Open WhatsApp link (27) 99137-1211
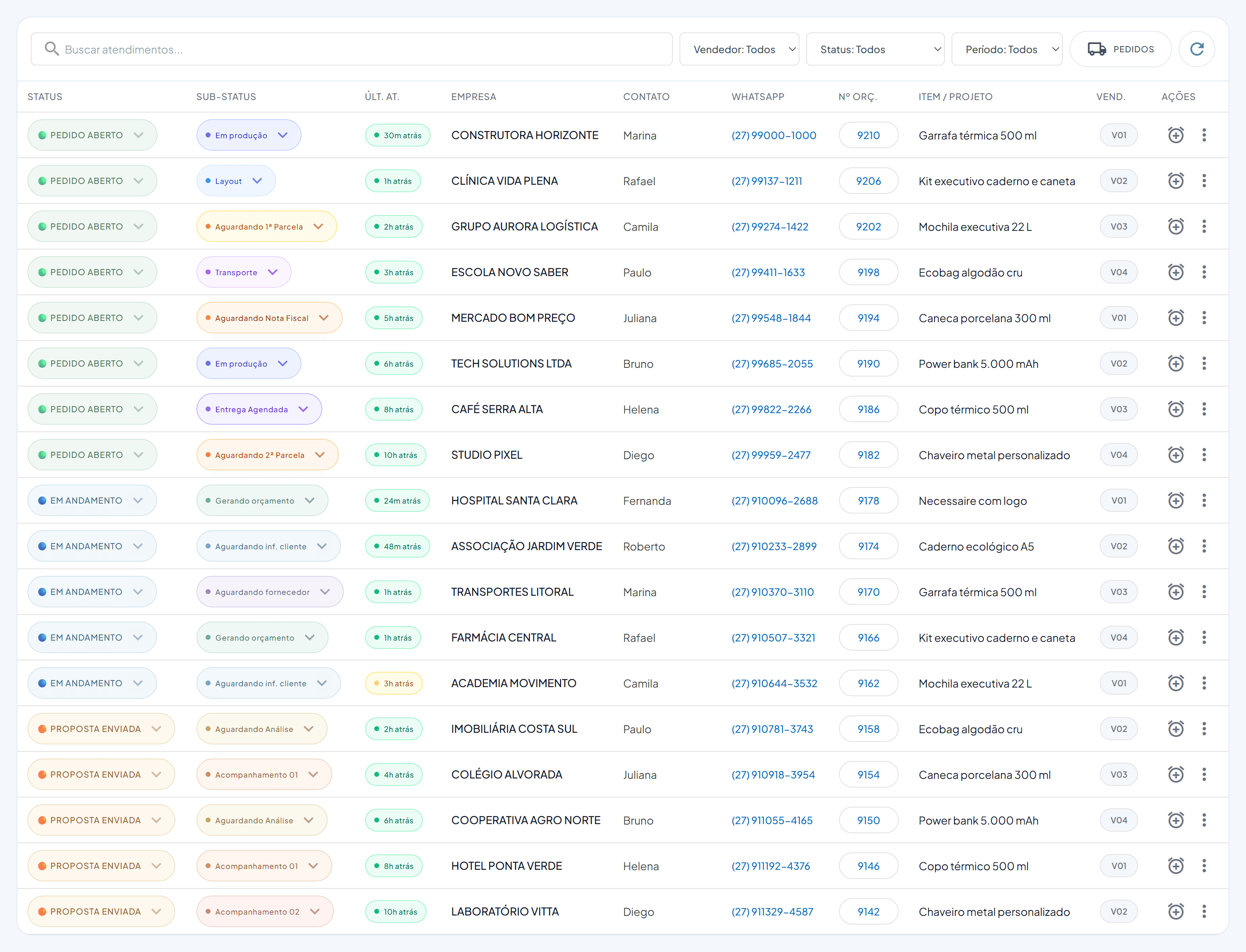This screenshot has width=1246, height=952. (766, 181)
